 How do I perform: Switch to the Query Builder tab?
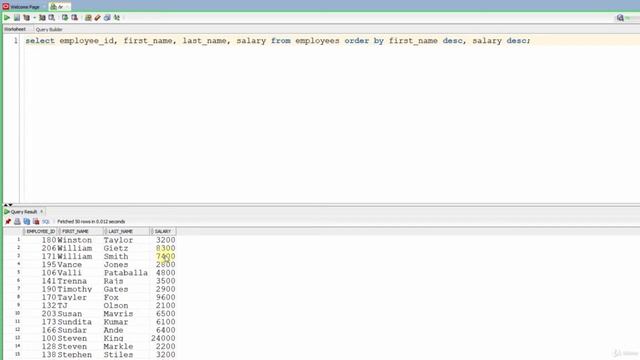click(x=49, y=29)
